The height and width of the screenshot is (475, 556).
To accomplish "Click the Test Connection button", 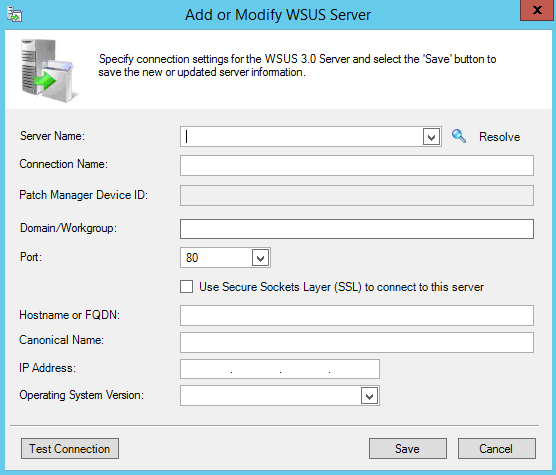I will click(x=70, y=449).
